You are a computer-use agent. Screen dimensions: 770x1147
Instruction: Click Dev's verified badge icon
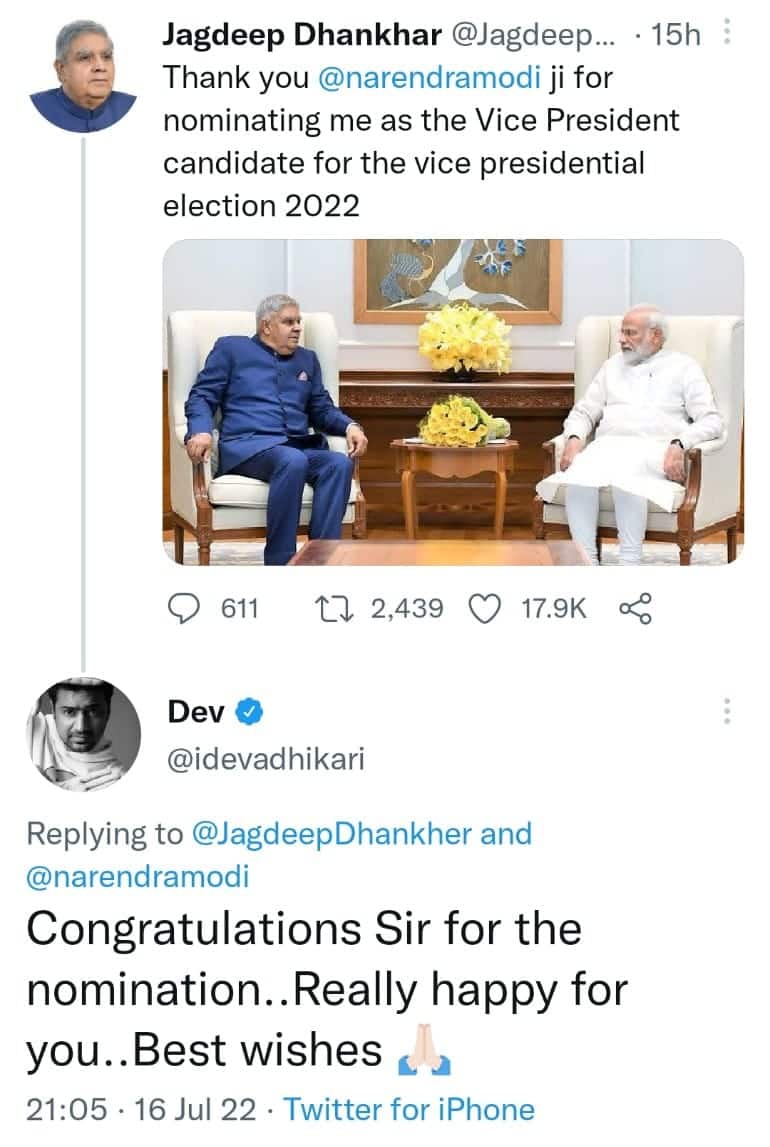(x=248, y=712)
